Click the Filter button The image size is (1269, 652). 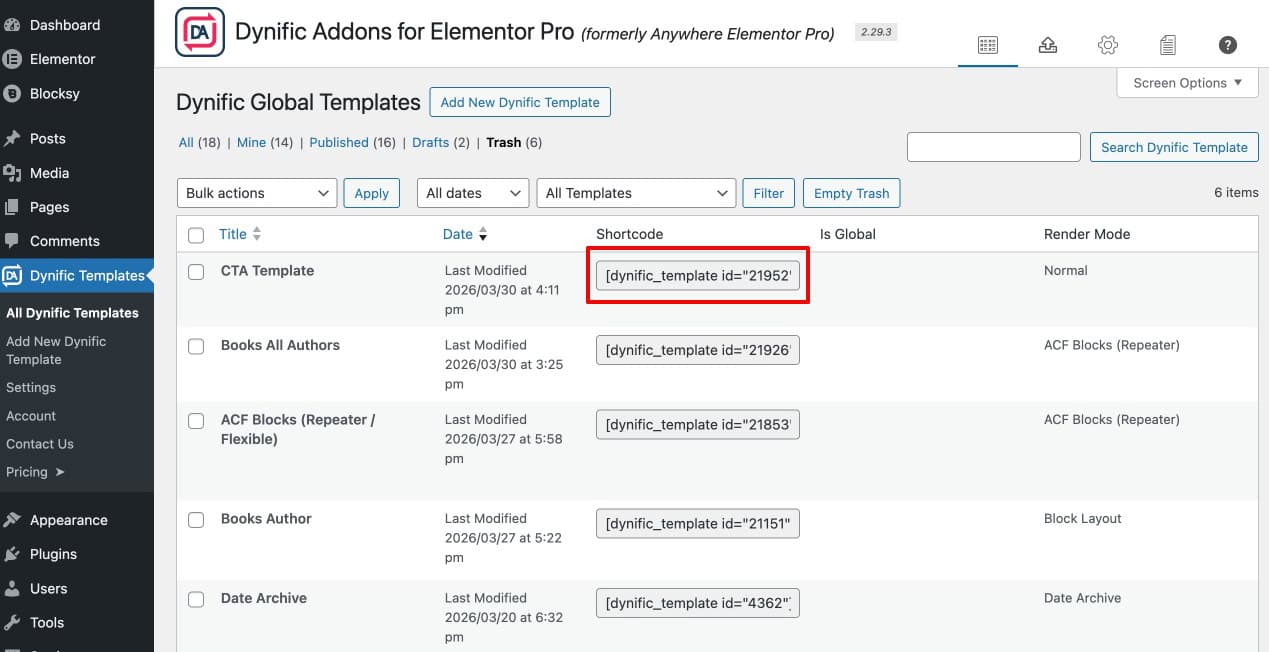[x=768, y=193]
